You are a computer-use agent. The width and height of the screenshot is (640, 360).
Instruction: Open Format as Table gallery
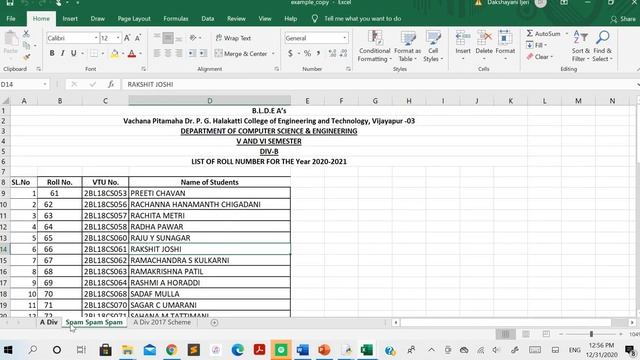[407, 46]
